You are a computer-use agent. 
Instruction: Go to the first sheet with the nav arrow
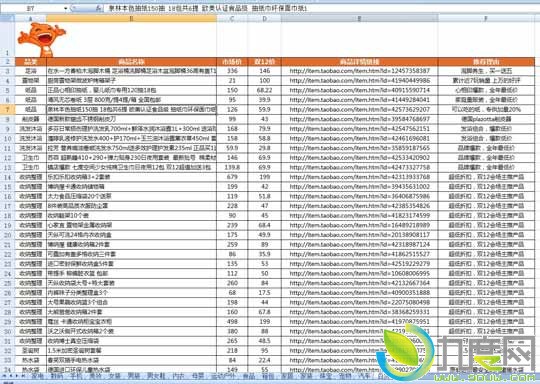coord(4,376)
